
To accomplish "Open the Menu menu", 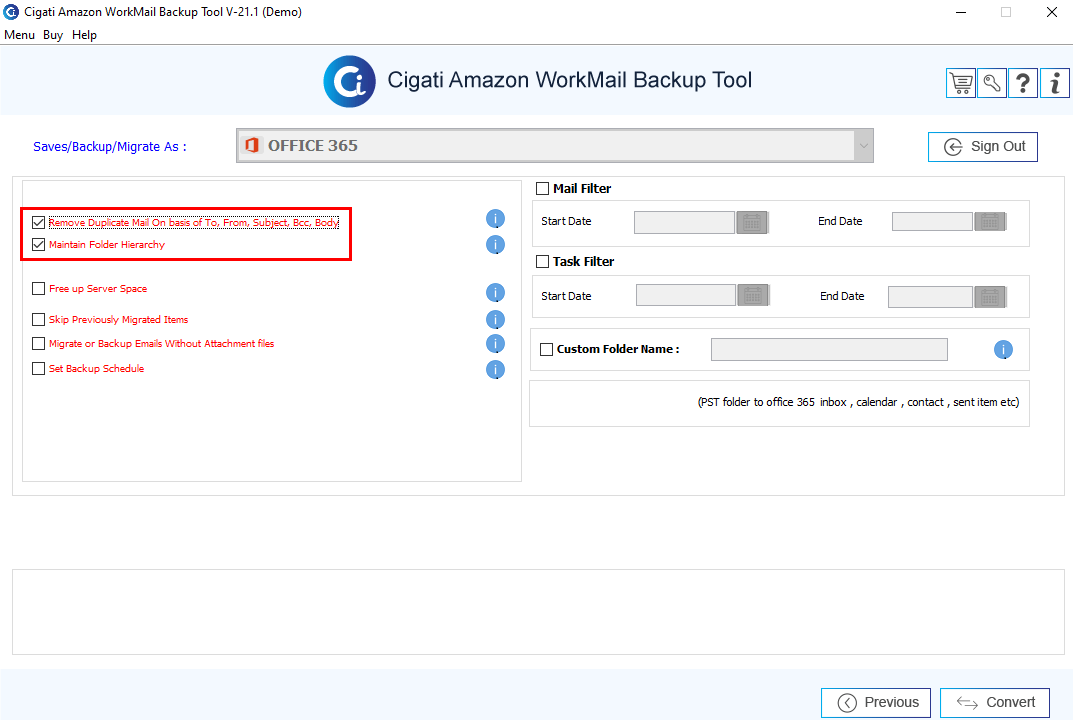I will pos(19,35).
